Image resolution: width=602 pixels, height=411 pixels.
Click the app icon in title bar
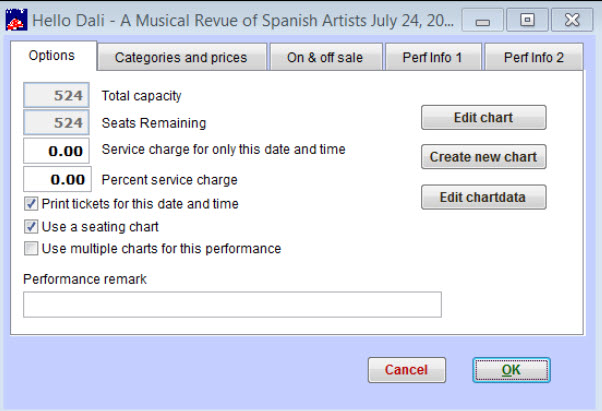17,20
